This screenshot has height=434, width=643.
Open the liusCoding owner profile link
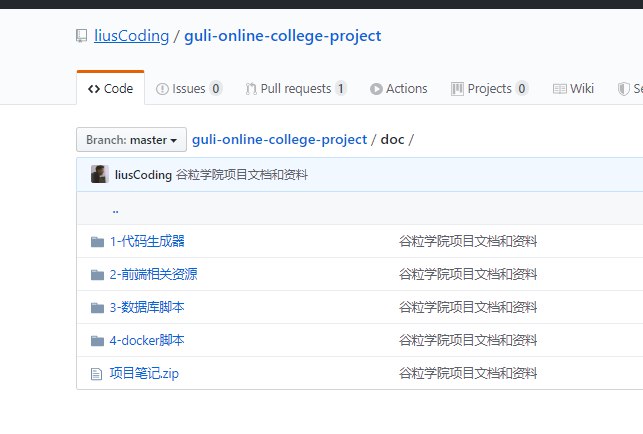[132, 36]
